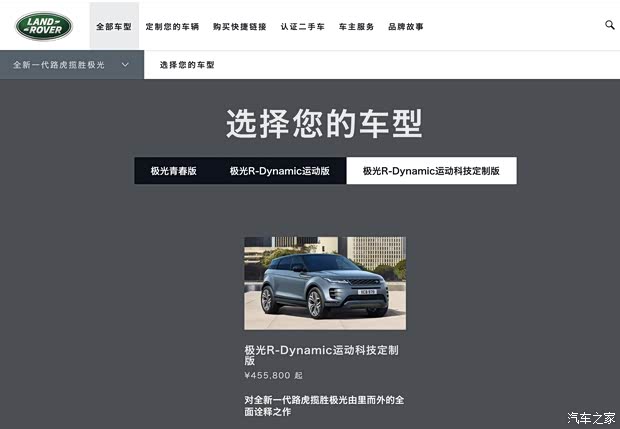
Task: Click the 极光R-Dynamic运动科技定制版 title below the image
Action: pyautogui.click(x=321, y=355)
